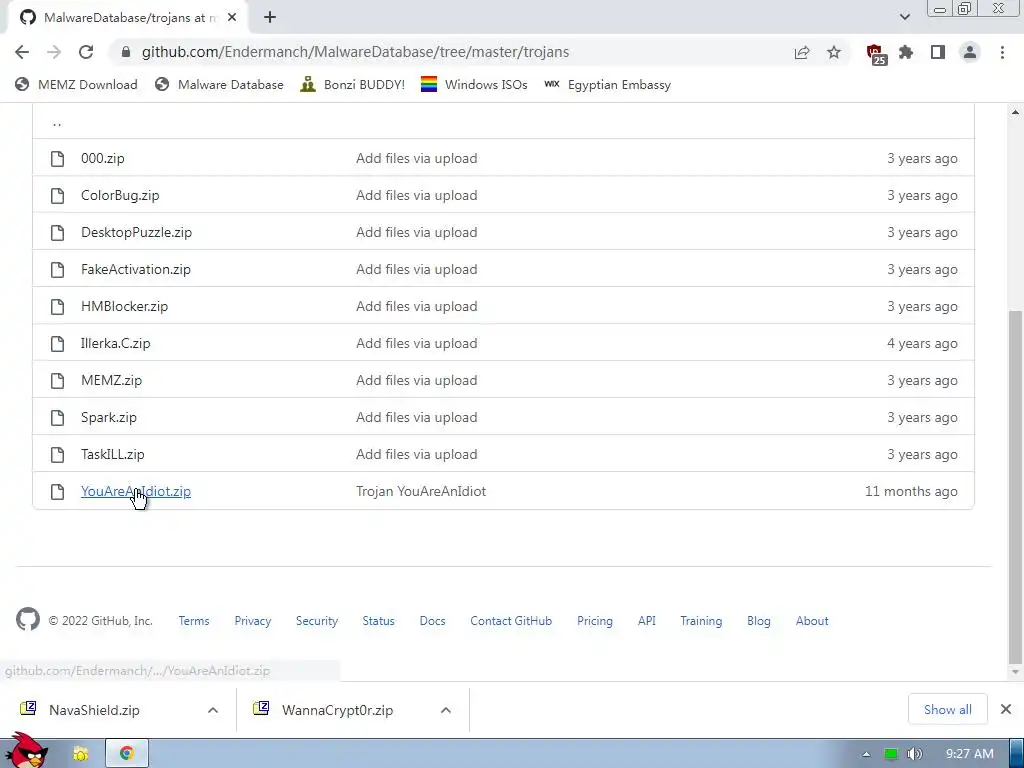Close the downloads bar
The image size is (1024, 768).
tap(1006, 709)
